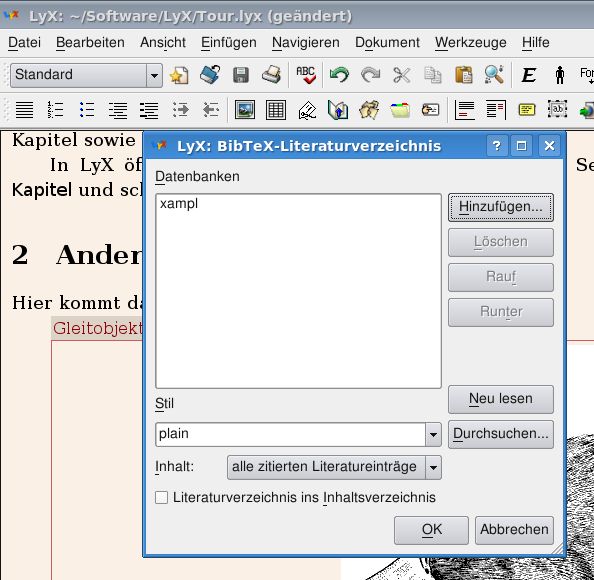
Task: Paste from clipboard icon
Action: coord(464,75)
